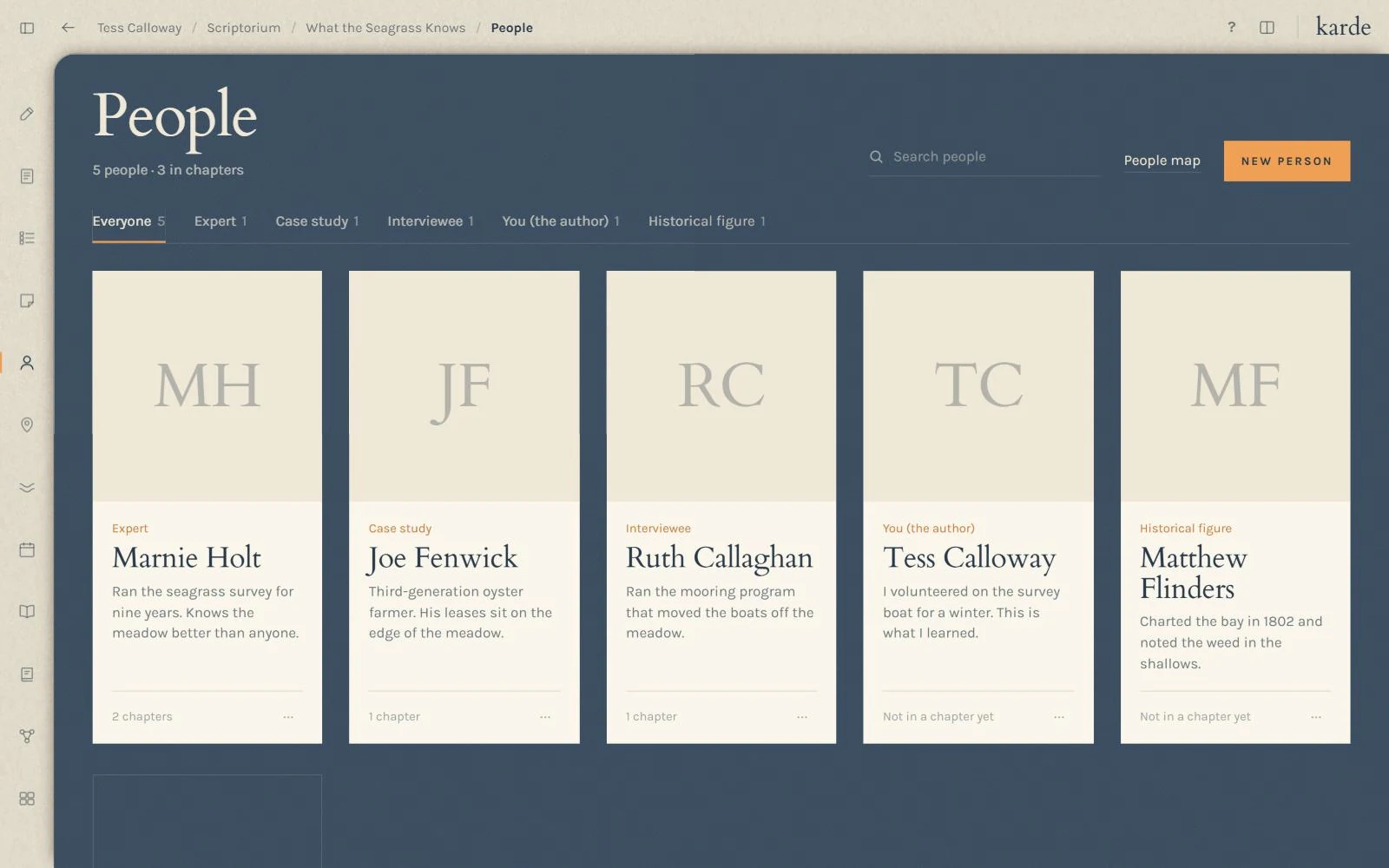Toggle the split panel icon beside help
The height and width of the screenshot is (868, 1389).
1267,28
